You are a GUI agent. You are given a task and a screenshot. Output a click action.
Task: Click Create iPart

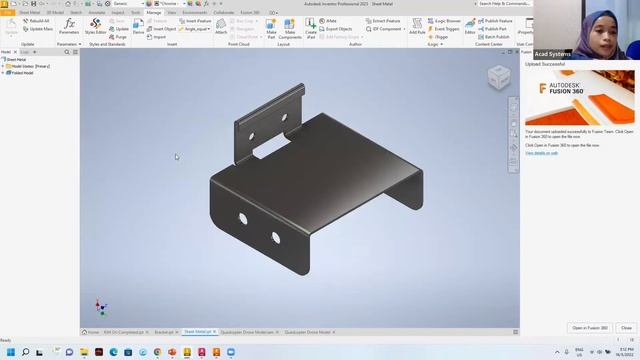[x=311, y=29]
